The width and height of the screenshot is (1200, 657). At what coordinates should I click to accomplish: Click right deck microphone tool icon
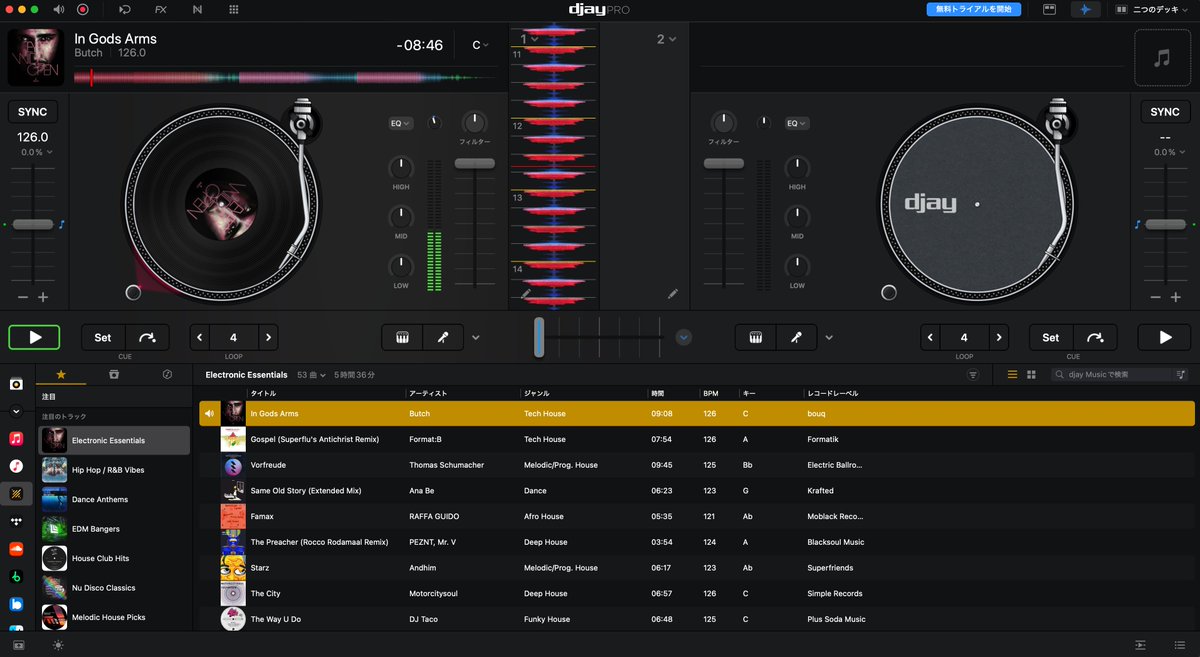pos(797,337)
